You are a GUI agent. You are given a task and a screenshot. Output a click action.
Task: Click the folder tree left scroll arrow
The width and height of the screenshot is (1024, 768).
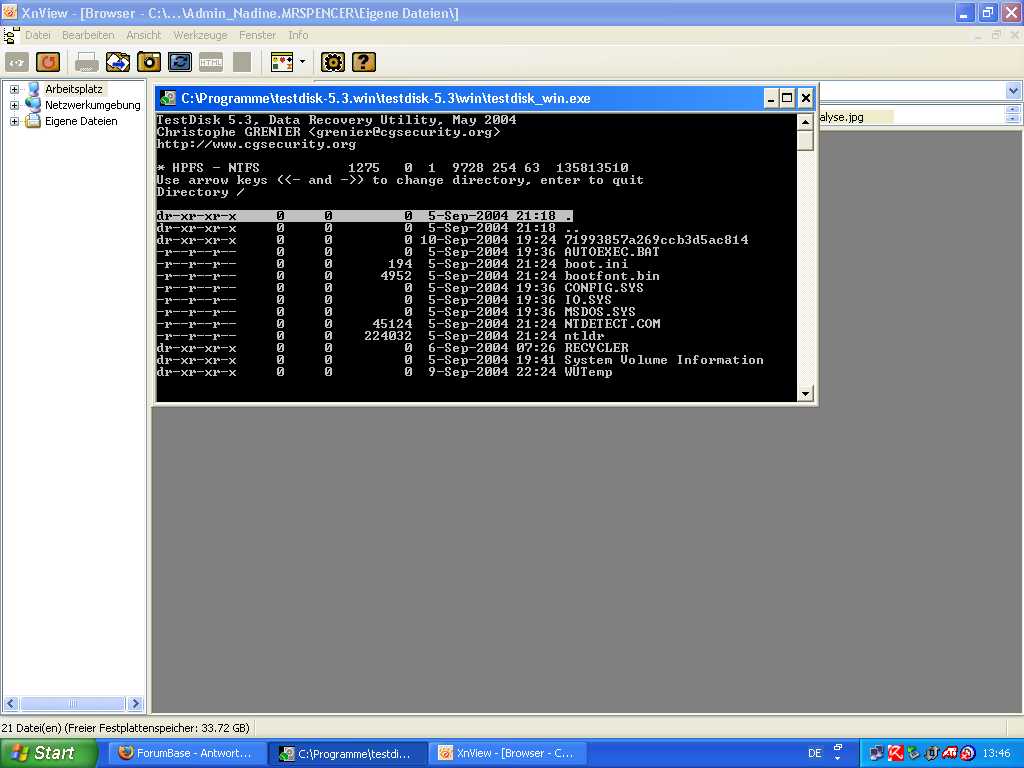point(10,703)
